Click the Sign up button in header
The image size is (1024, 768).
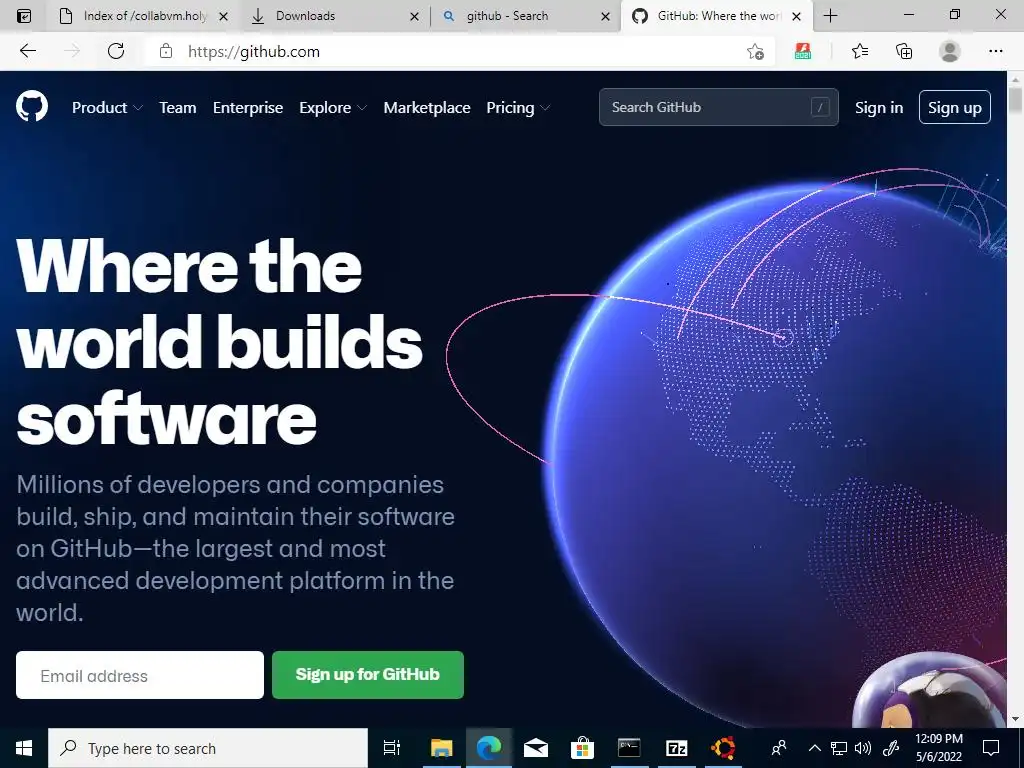955,107
